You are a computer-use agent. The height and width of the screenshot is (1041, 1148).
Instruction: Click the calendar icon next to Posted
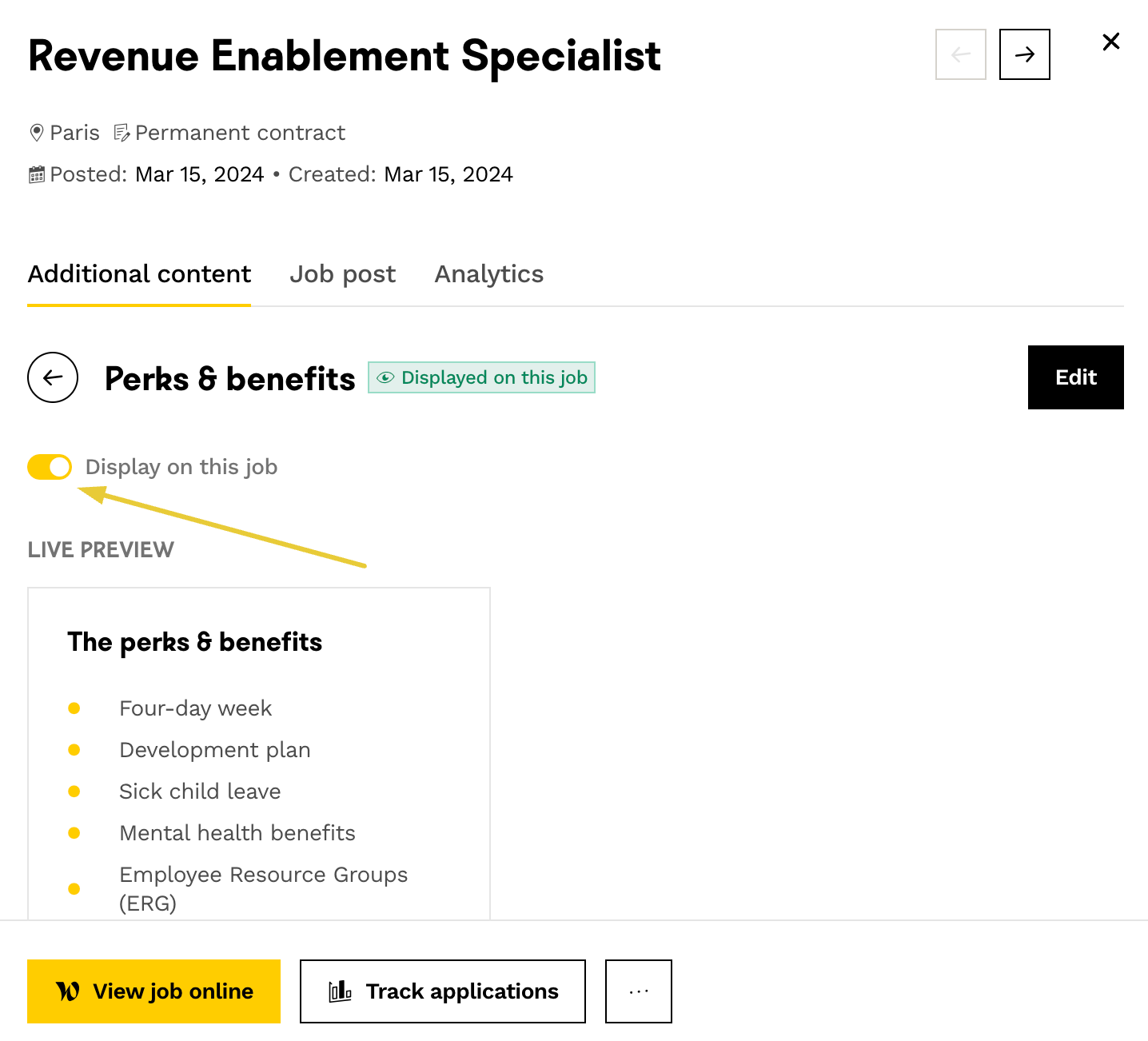[x=37, y=175]
